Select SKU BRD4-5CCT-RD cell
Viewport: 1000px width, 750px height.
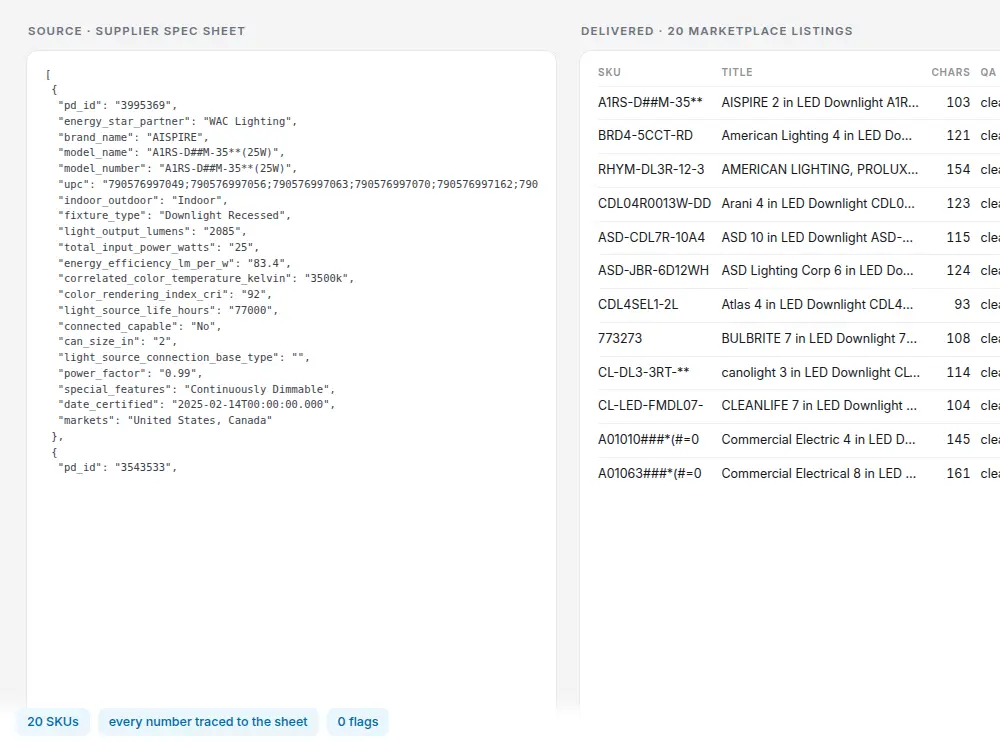click(x=645, y=135)
